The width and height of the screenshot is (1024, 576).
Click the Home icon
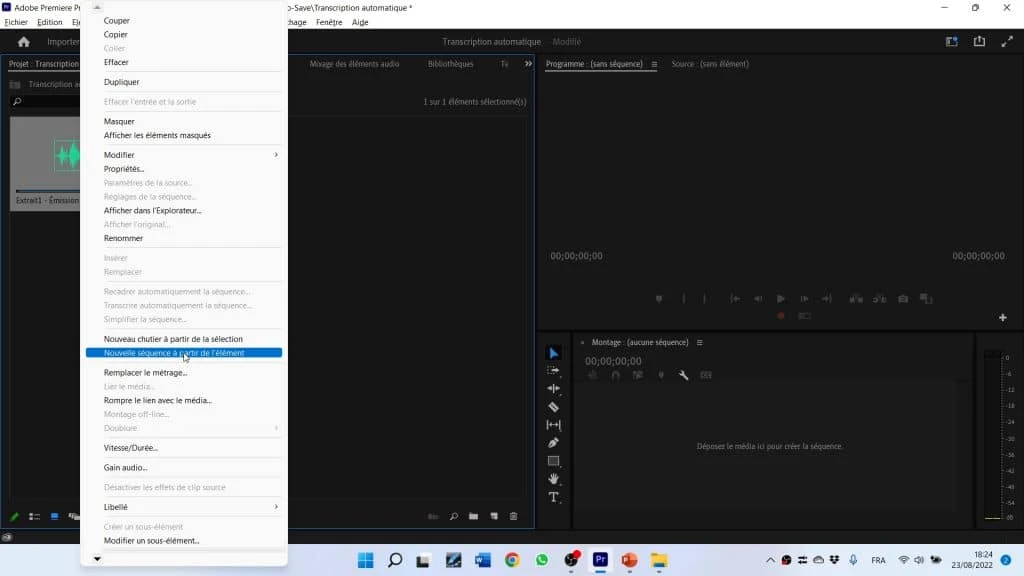24,42
